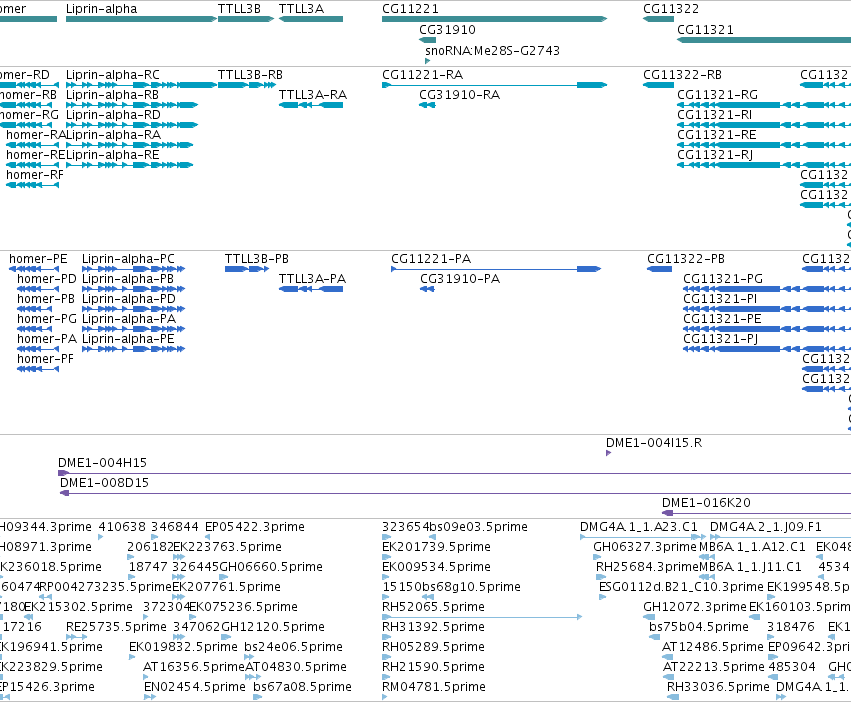The image size is (851, 702).
Task: Select protein Liprin-alpha-PA
Action: tap(134, 329)
